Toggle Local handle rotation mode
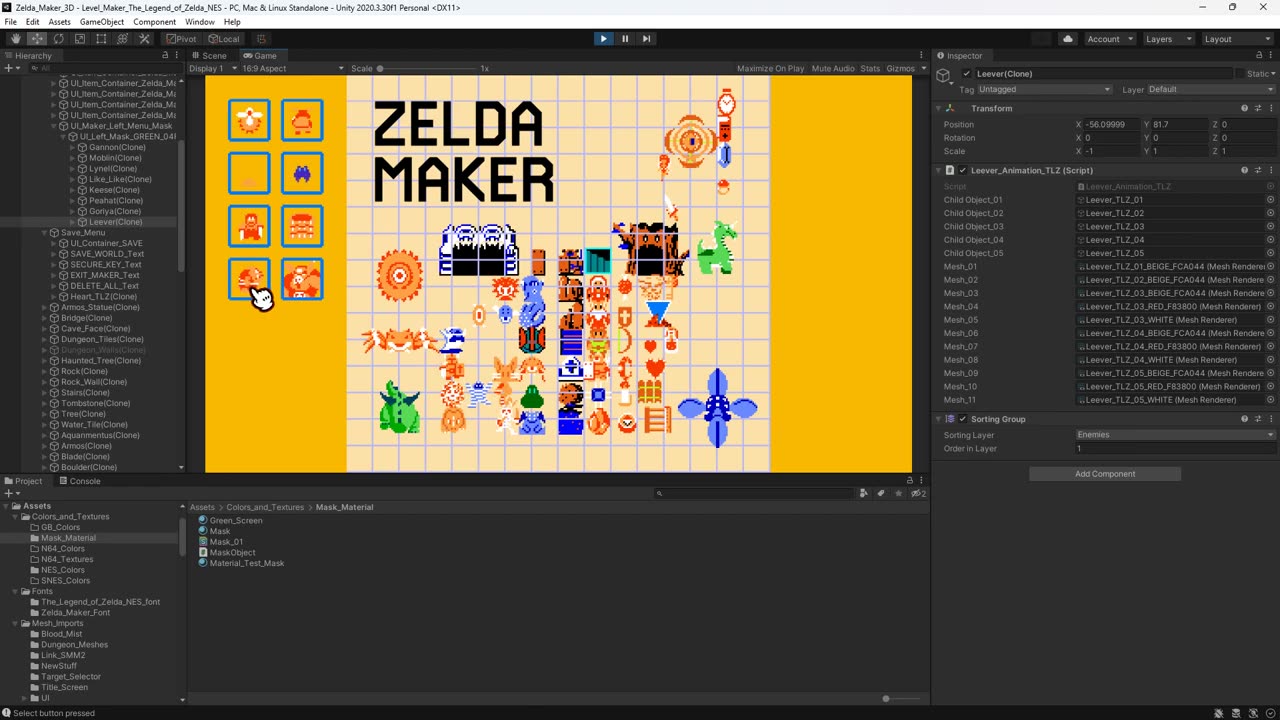The width and height of the screenshot is (1280, 720). click(223, 39)
